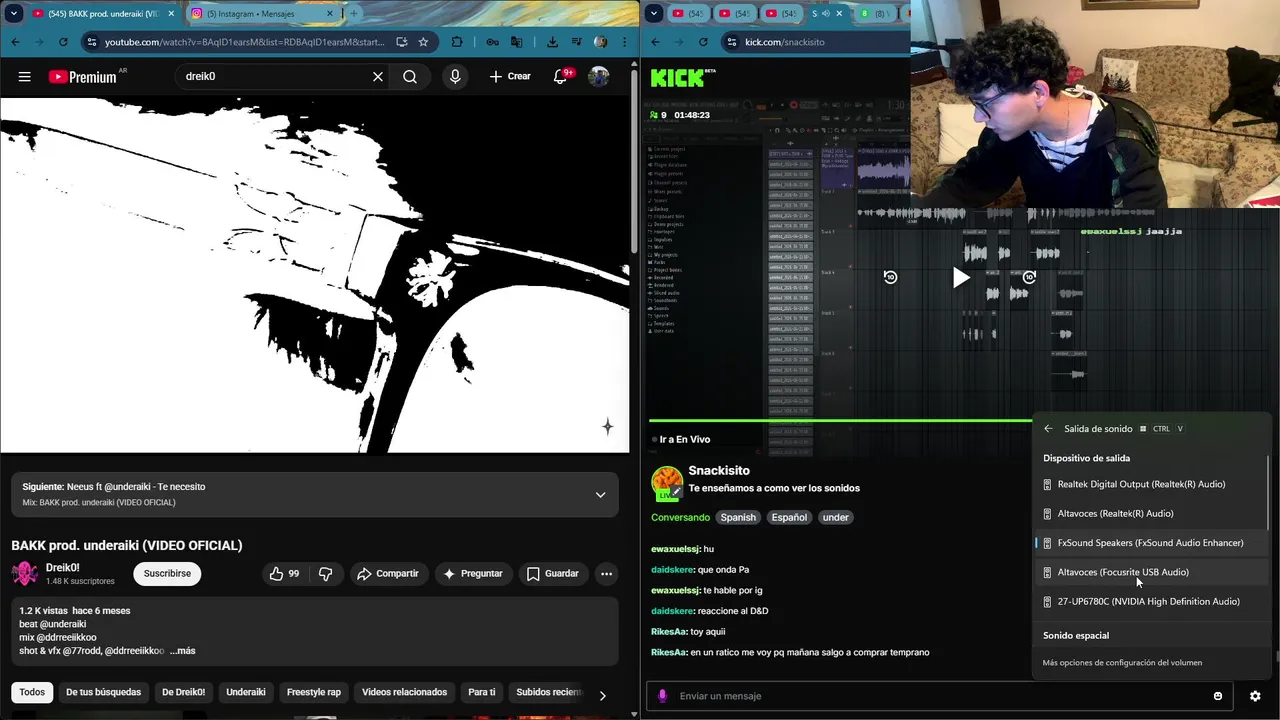1280x720 pixels.
Task: Start YouTube voice search microphone
Action: [455, 76]
